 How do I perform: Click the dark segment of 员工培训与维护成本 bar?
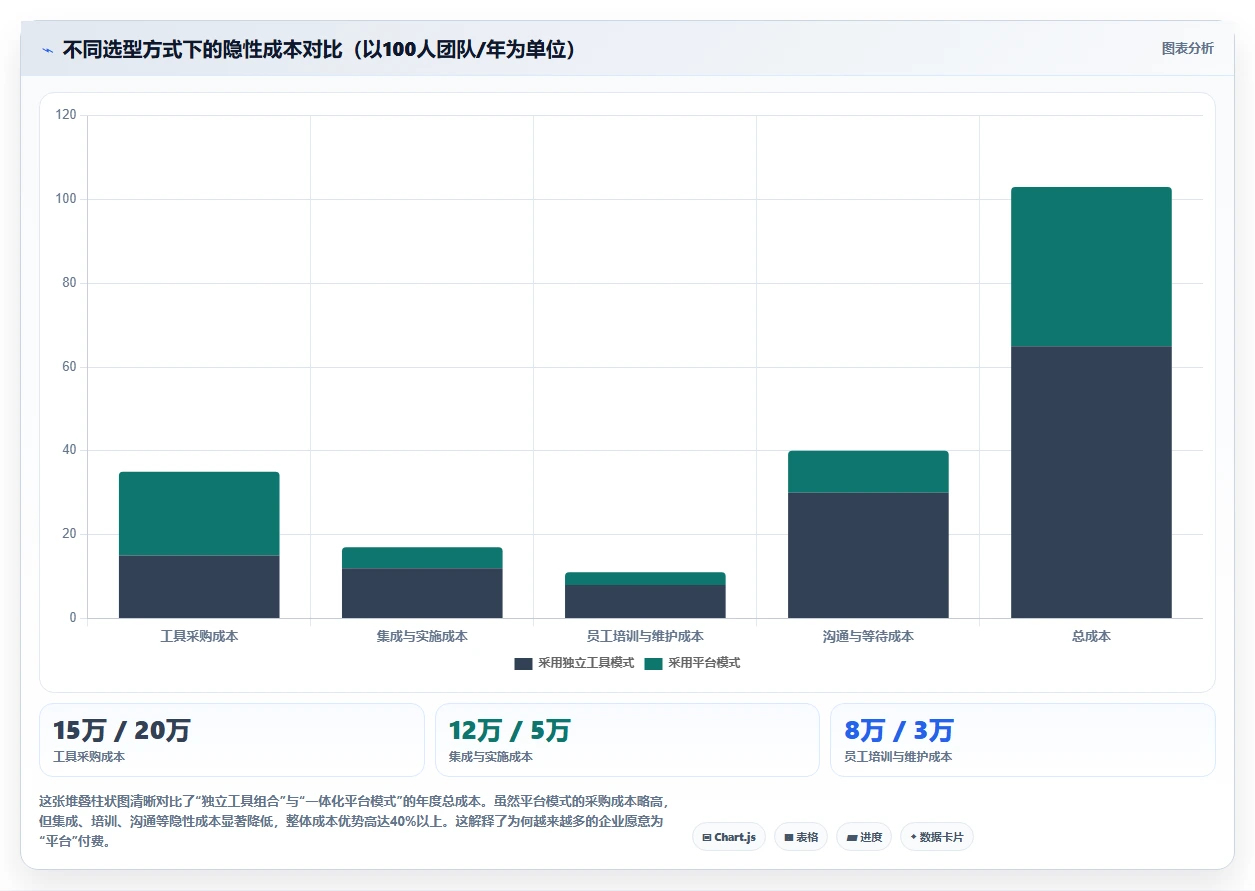[645, 601]
